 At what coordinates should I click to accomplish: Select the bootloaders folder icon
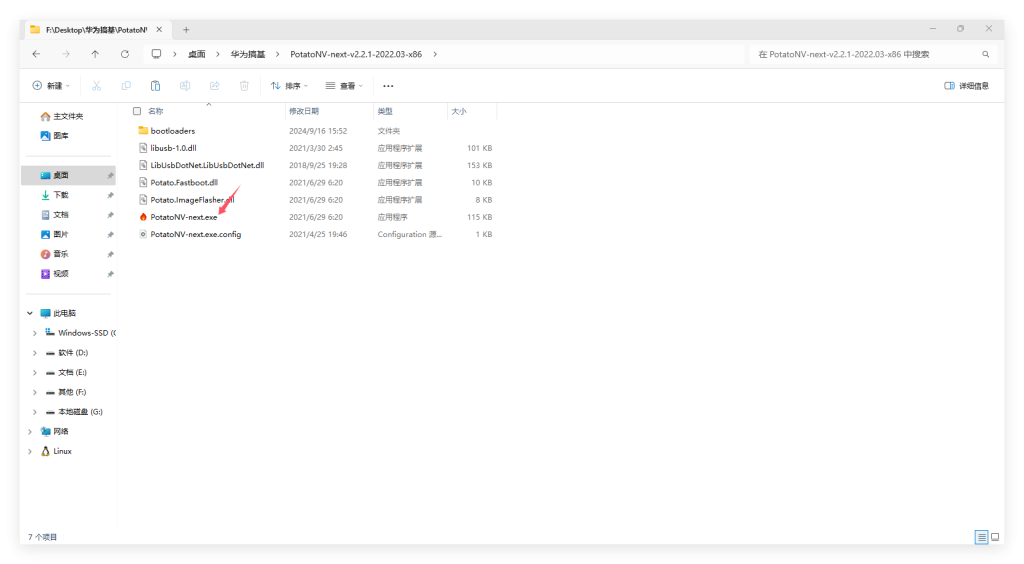(143, 131)
